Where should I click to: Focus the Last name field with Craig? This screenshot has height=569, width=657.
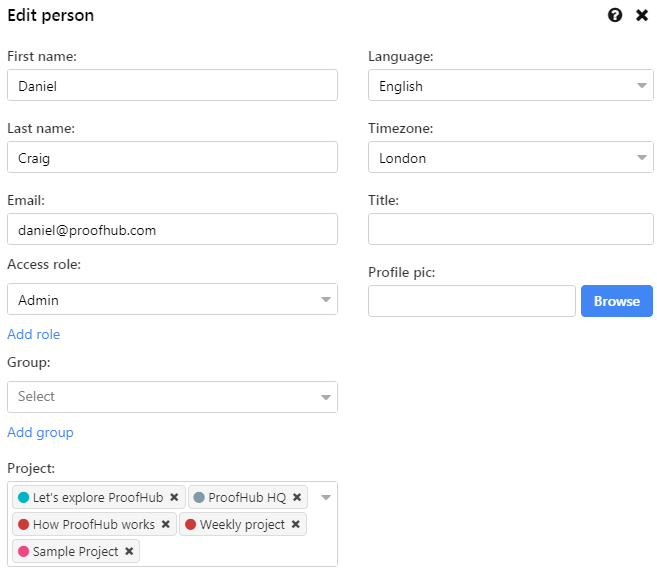coord(172,157)
